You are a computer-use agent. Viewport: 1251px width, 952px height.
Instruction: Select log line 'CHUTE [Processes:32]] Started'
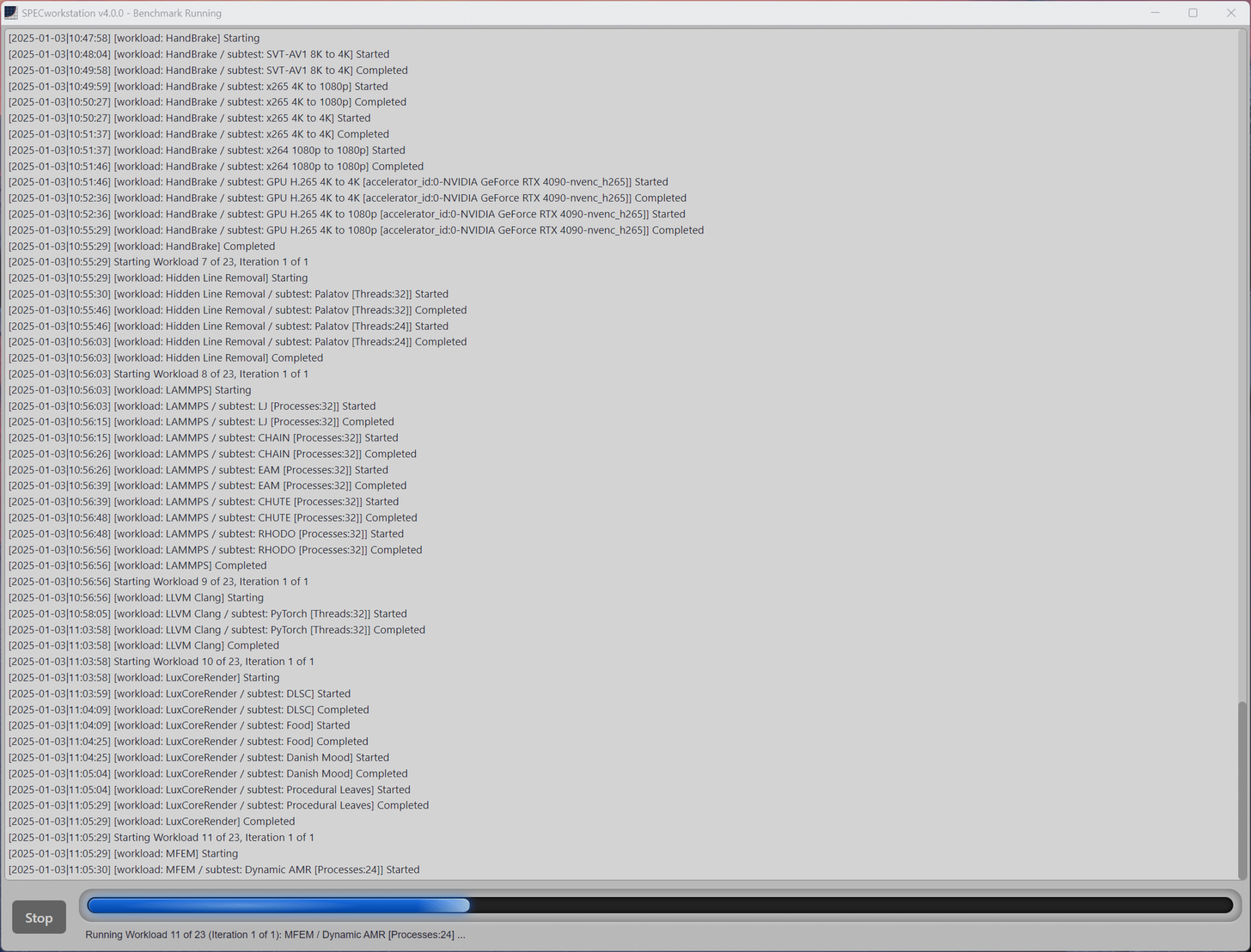pos(203,502)
